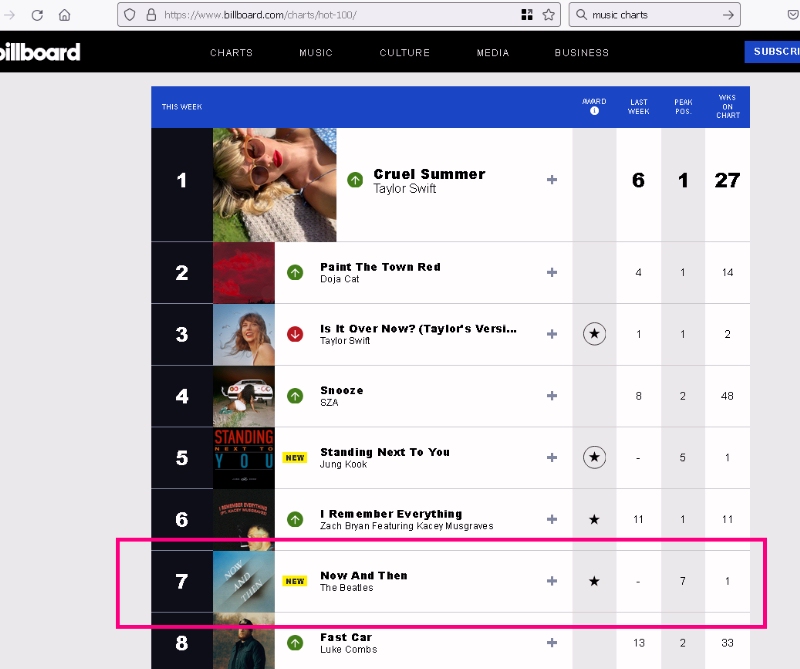
Task: Open the CHARTS menu
Action: [232, 53]
